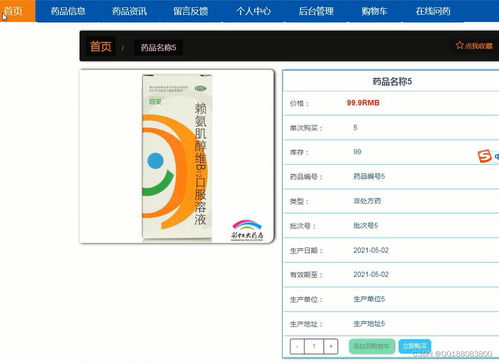Click the 价格 label

click(299, 103)
